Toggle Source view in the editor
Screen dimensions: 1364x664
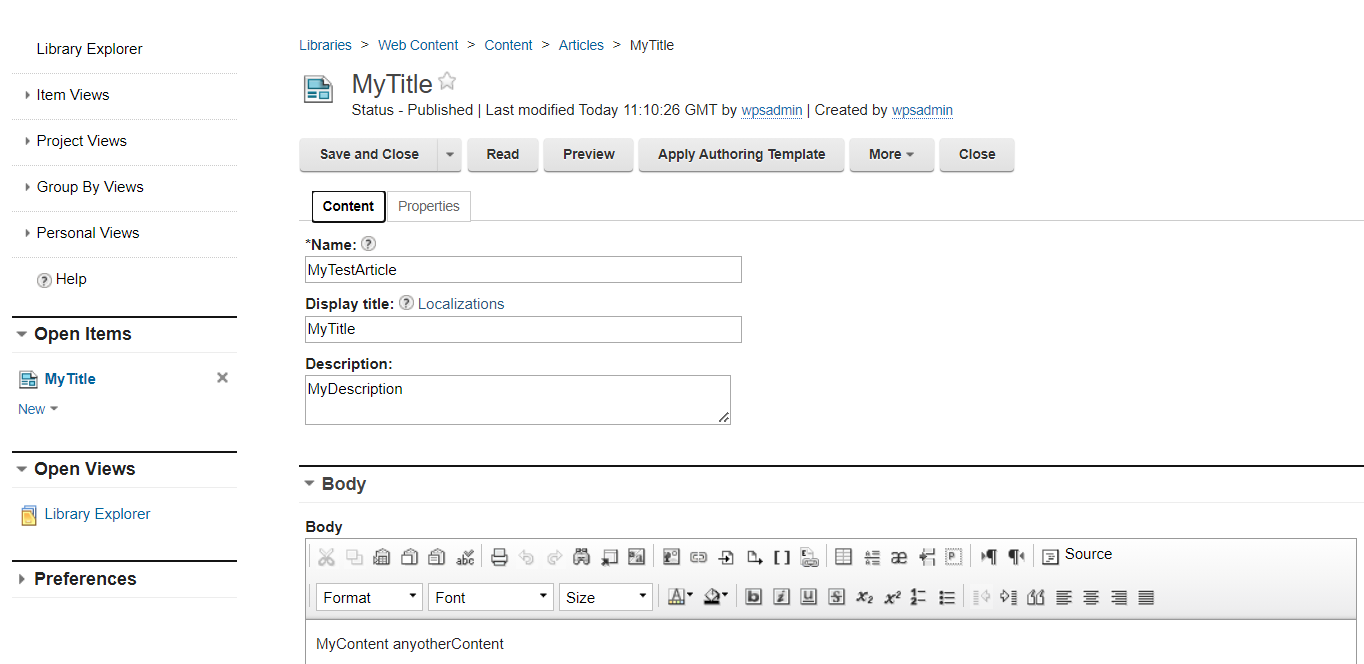pyautogui.click(x=1077, y=555)
